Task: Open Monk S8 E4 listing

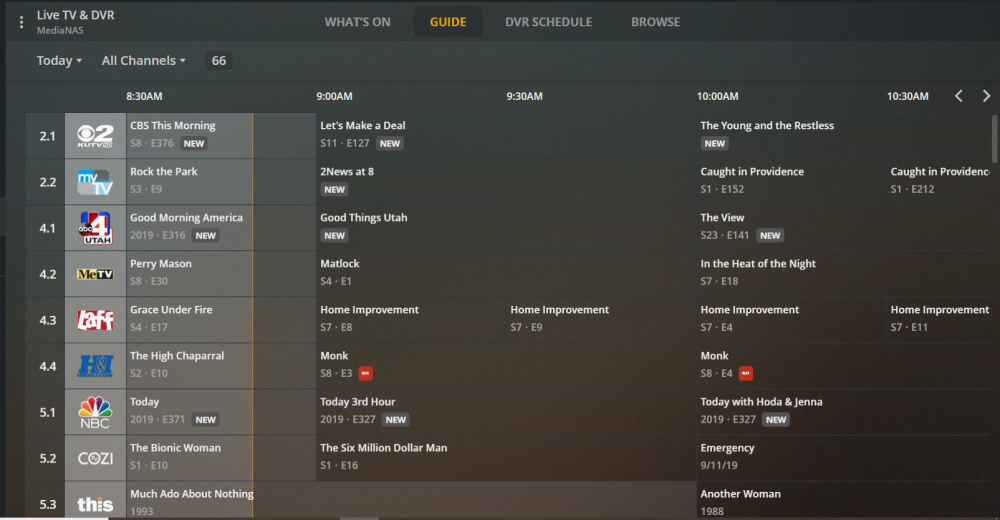Action: coord(842,366)
